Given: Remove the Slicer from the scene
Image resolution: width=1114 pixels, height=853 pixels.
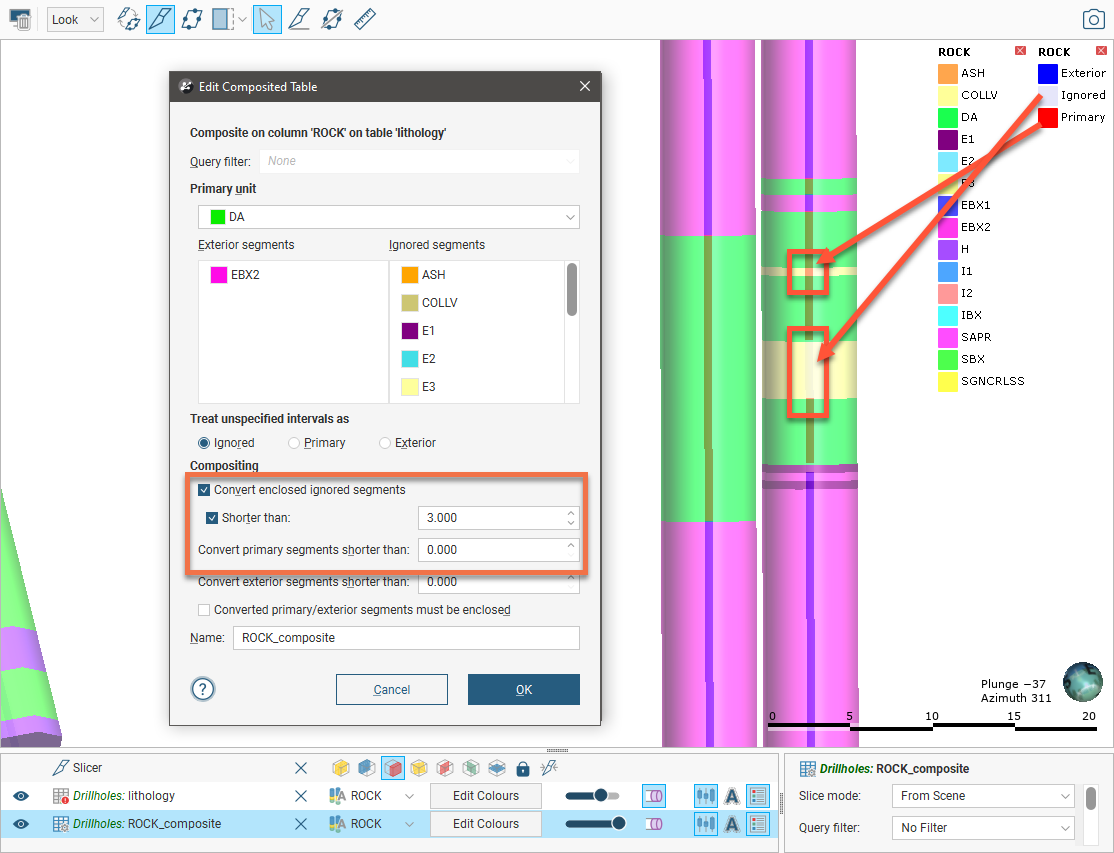Looking at the screenshot, I should coord(300,768).
